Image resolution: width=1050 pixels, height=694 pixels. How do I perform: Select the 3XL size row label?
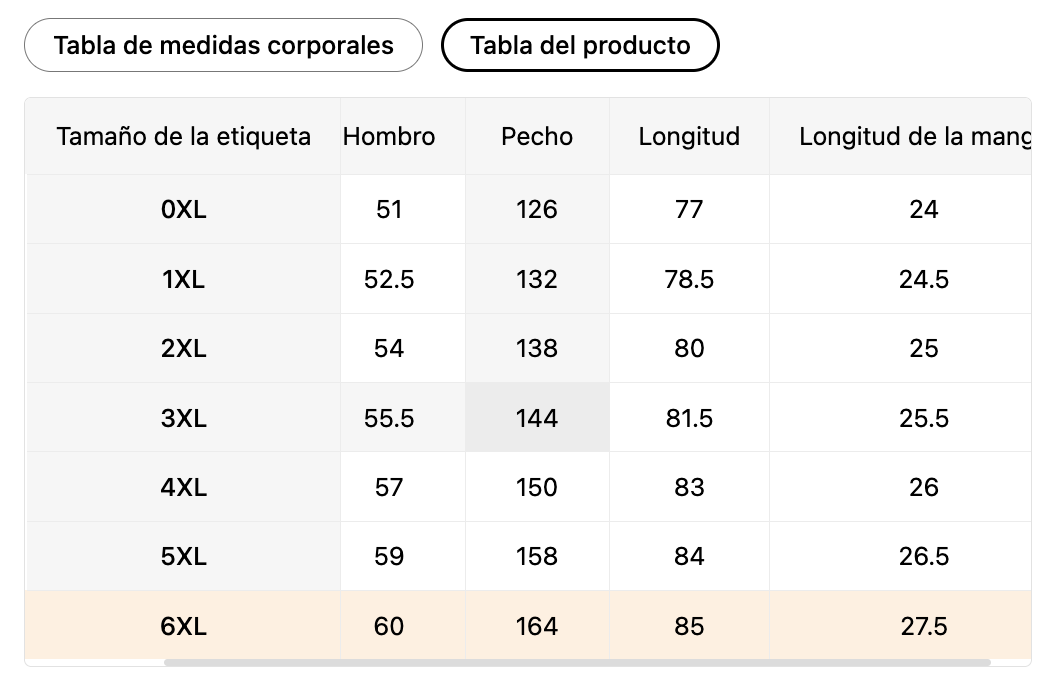pos(183,418)
